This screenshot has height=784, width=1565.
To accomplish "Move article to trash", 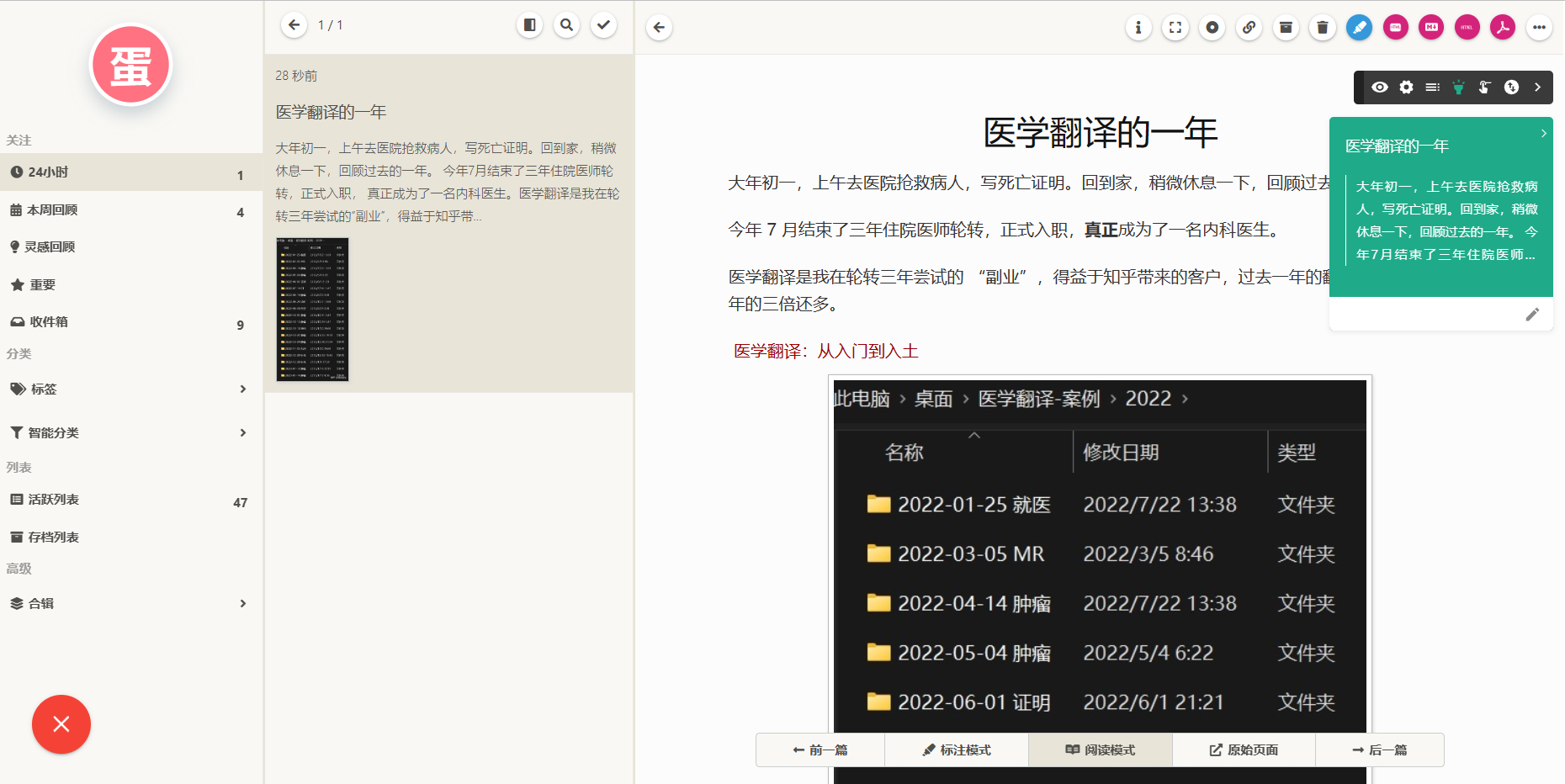I will coord(1322,27).
